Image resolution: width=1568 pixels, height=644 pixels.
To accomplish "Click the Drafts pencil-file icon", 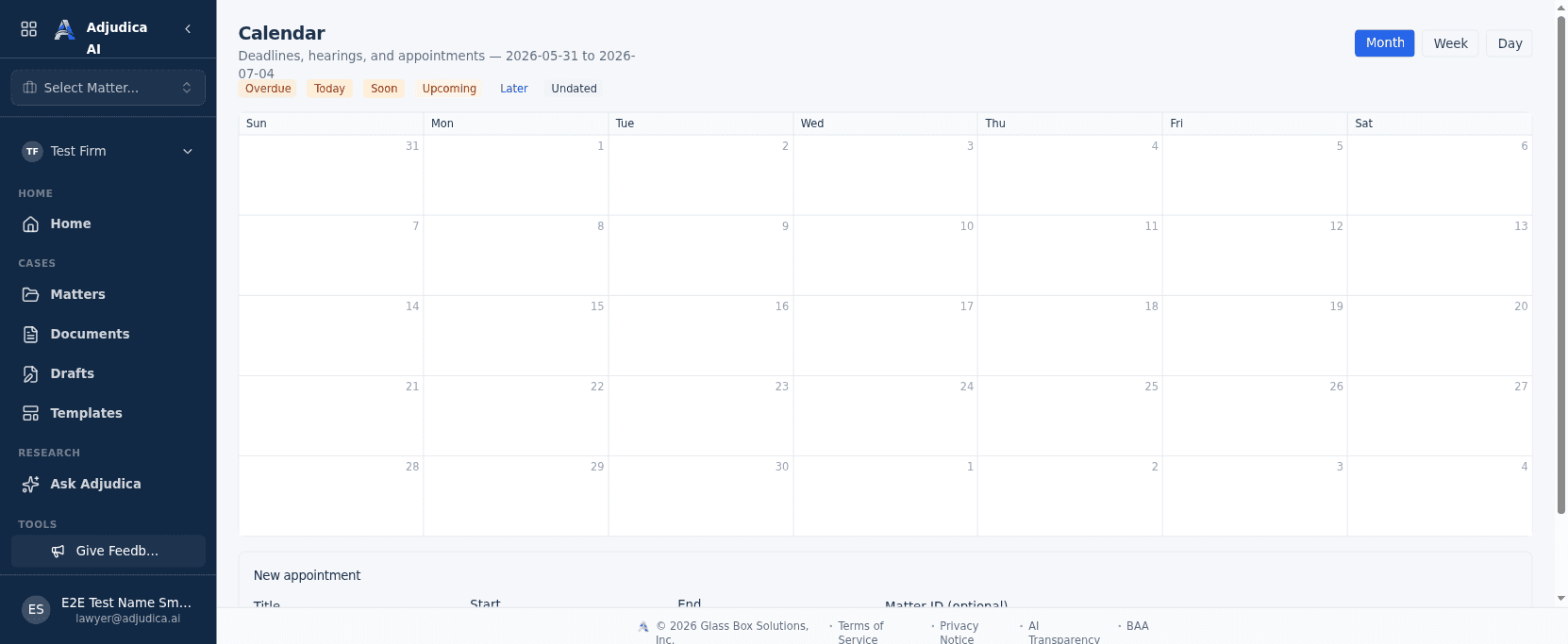I will pos(31,373).
